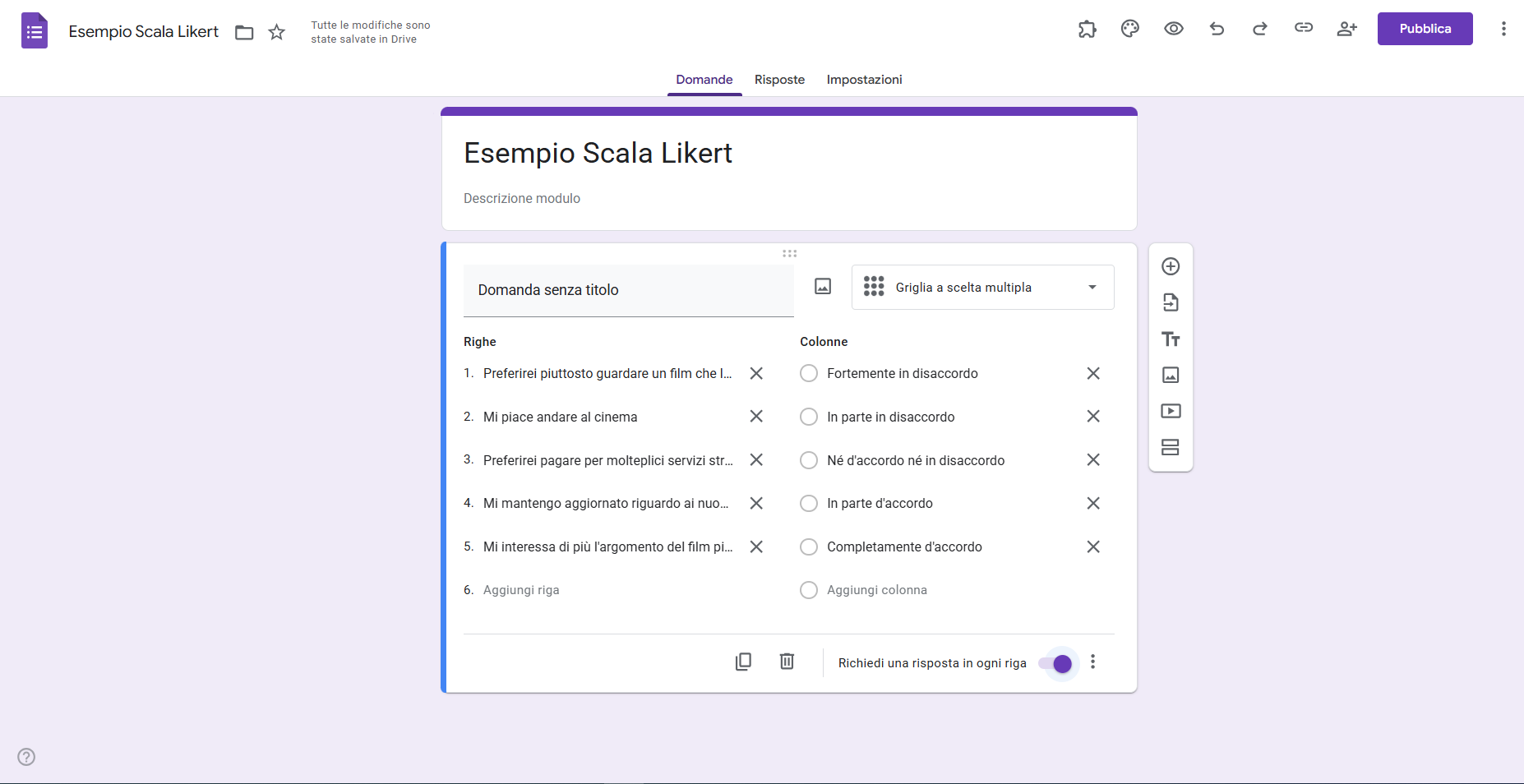Redo the last change
Image resolution: width=1524 pixels, height=784 pixels.
tap(1260, 29)
